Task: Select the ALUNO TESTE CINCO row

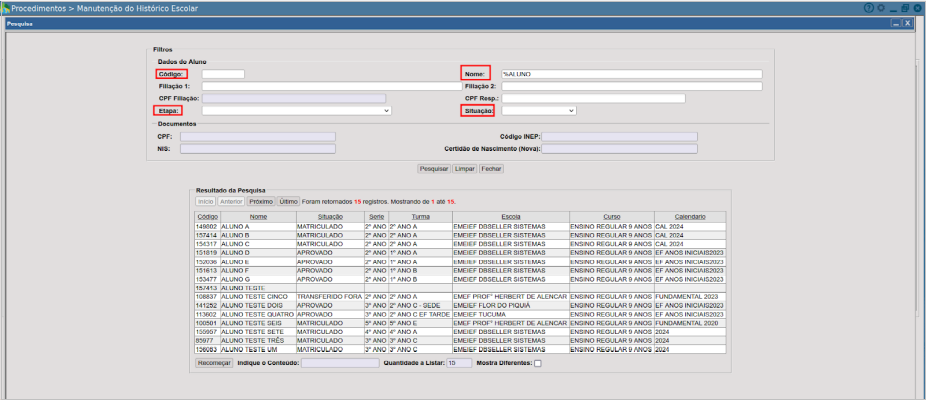Action: click(256, 297)
